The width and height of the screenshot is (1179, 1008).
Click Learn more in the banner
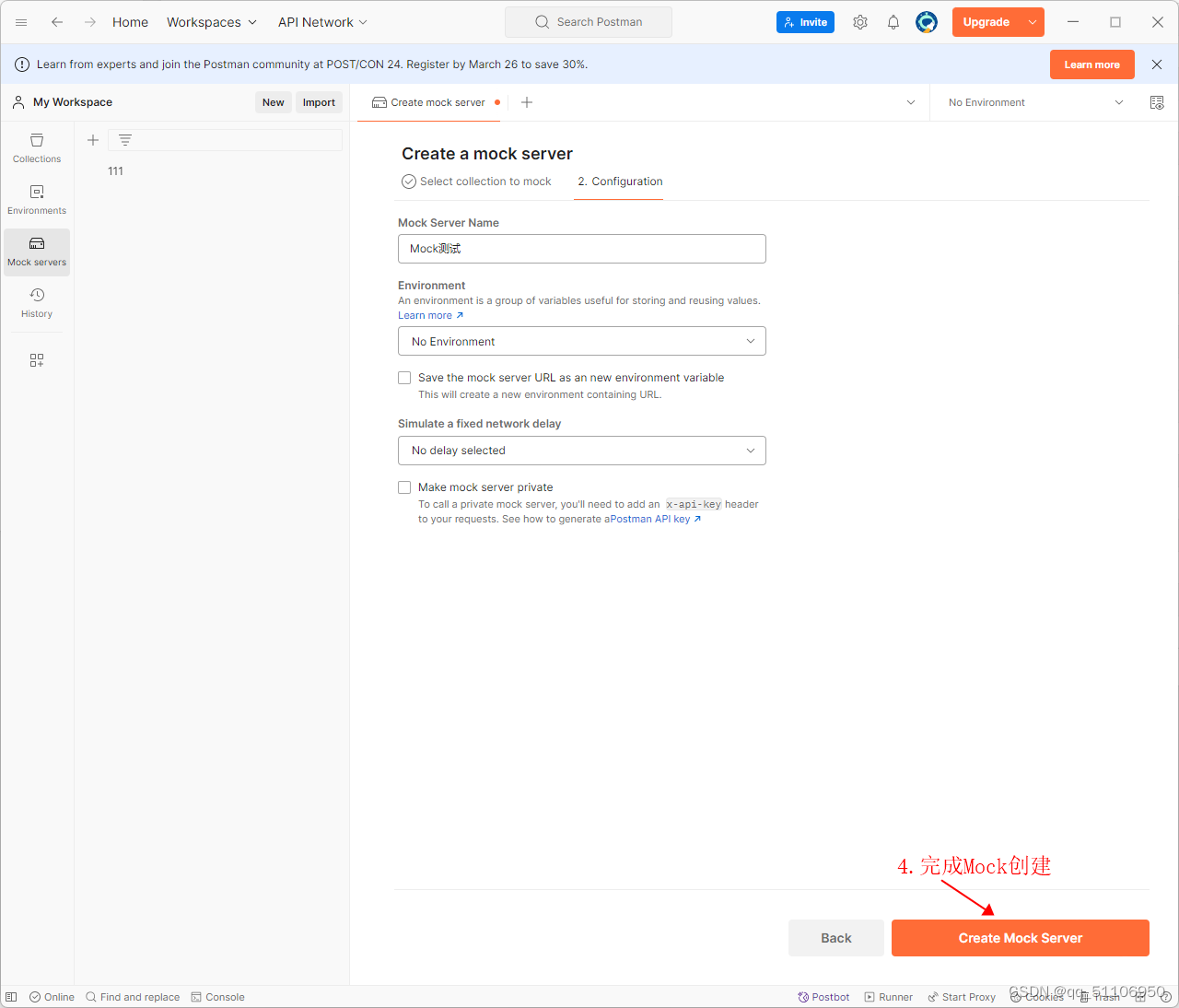[x=1092, y=64]
